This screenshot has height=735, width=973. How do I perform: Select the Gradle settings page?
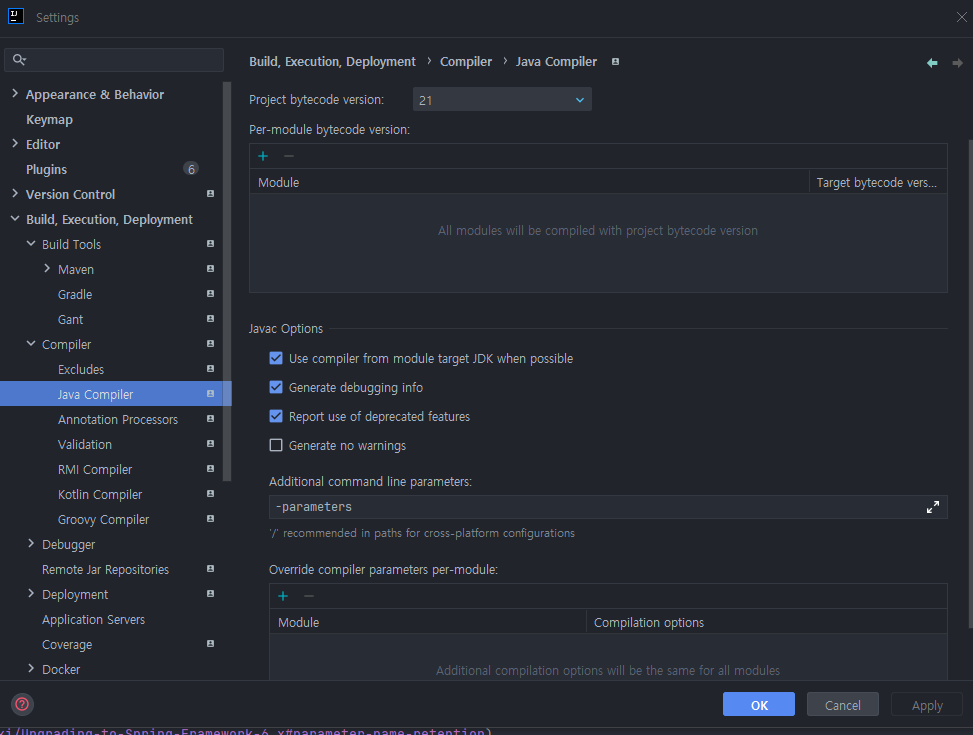tap(74, 294)
